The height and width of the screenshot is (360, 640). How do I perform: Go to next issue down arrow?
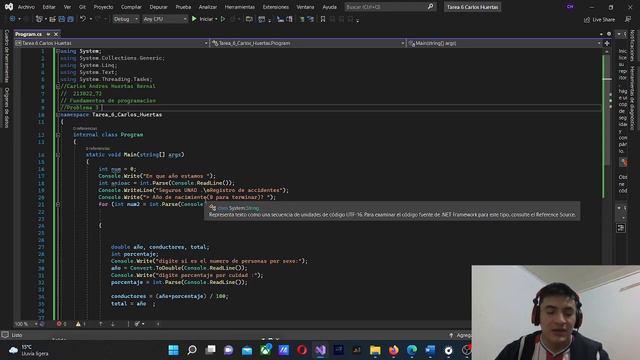tap(113, 324)
